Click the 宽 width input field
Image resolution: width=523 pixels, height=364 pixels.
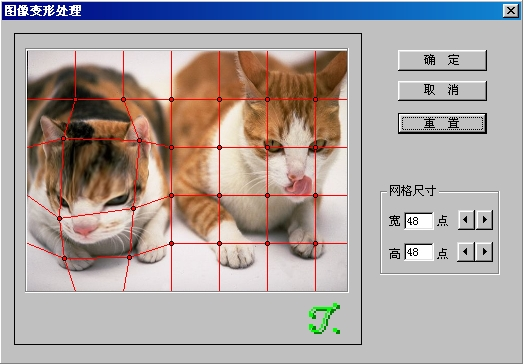tap(419, 221)
